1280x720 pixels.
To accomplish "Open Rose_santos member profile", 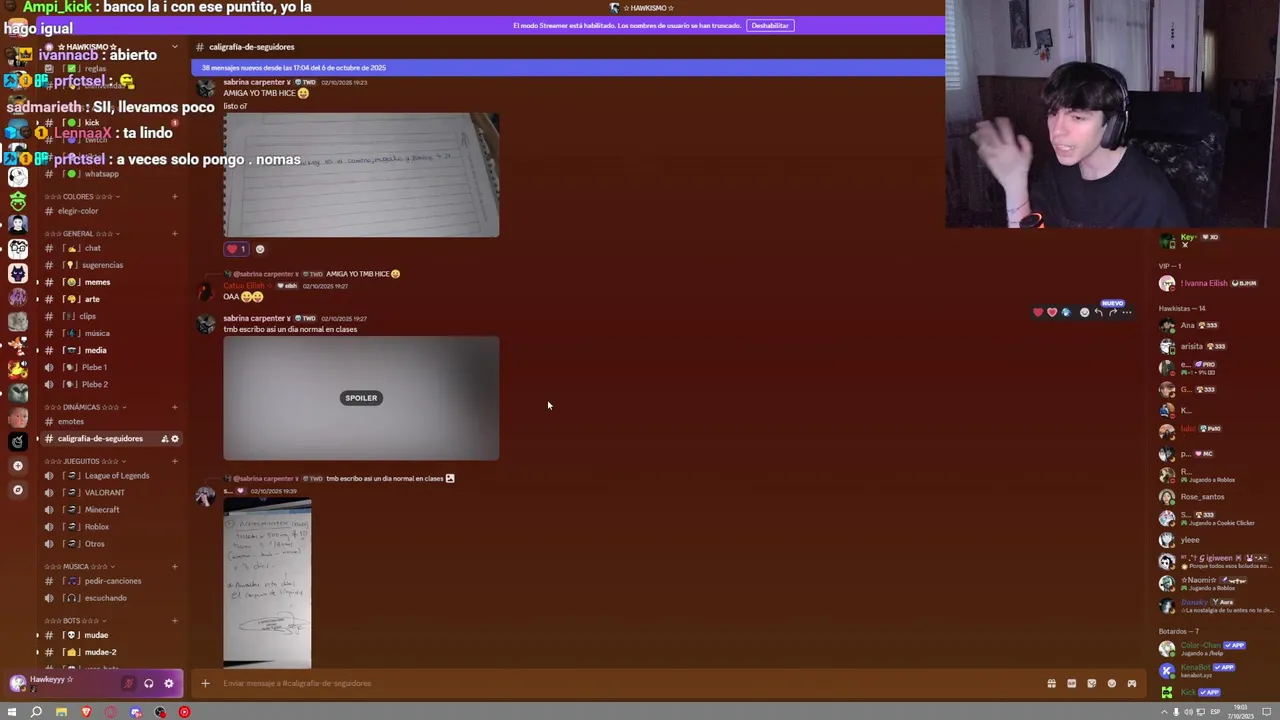I will [x=1216, y=497].
